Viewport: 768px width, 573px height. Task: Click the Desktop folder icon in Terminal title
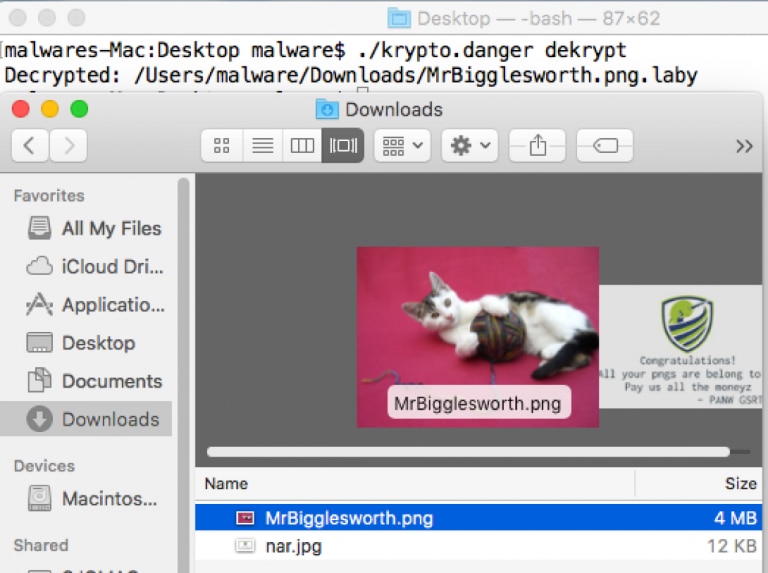pos(399,19)
